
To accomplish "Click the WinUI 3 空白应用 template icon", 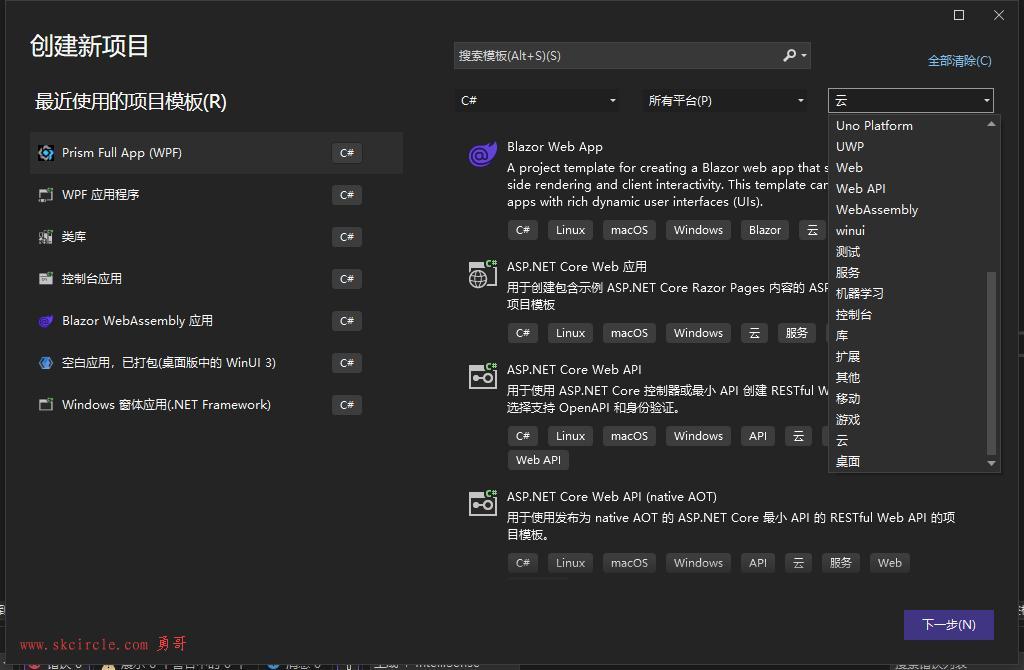I will point(46,362).
